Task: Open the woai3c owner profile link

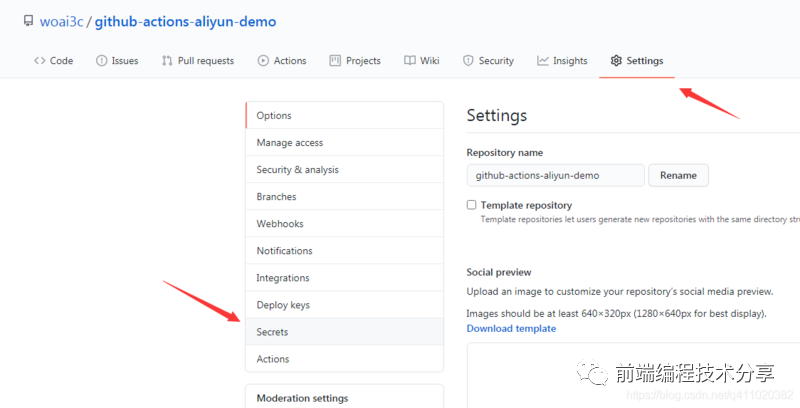Action: [x=61, y=21]
